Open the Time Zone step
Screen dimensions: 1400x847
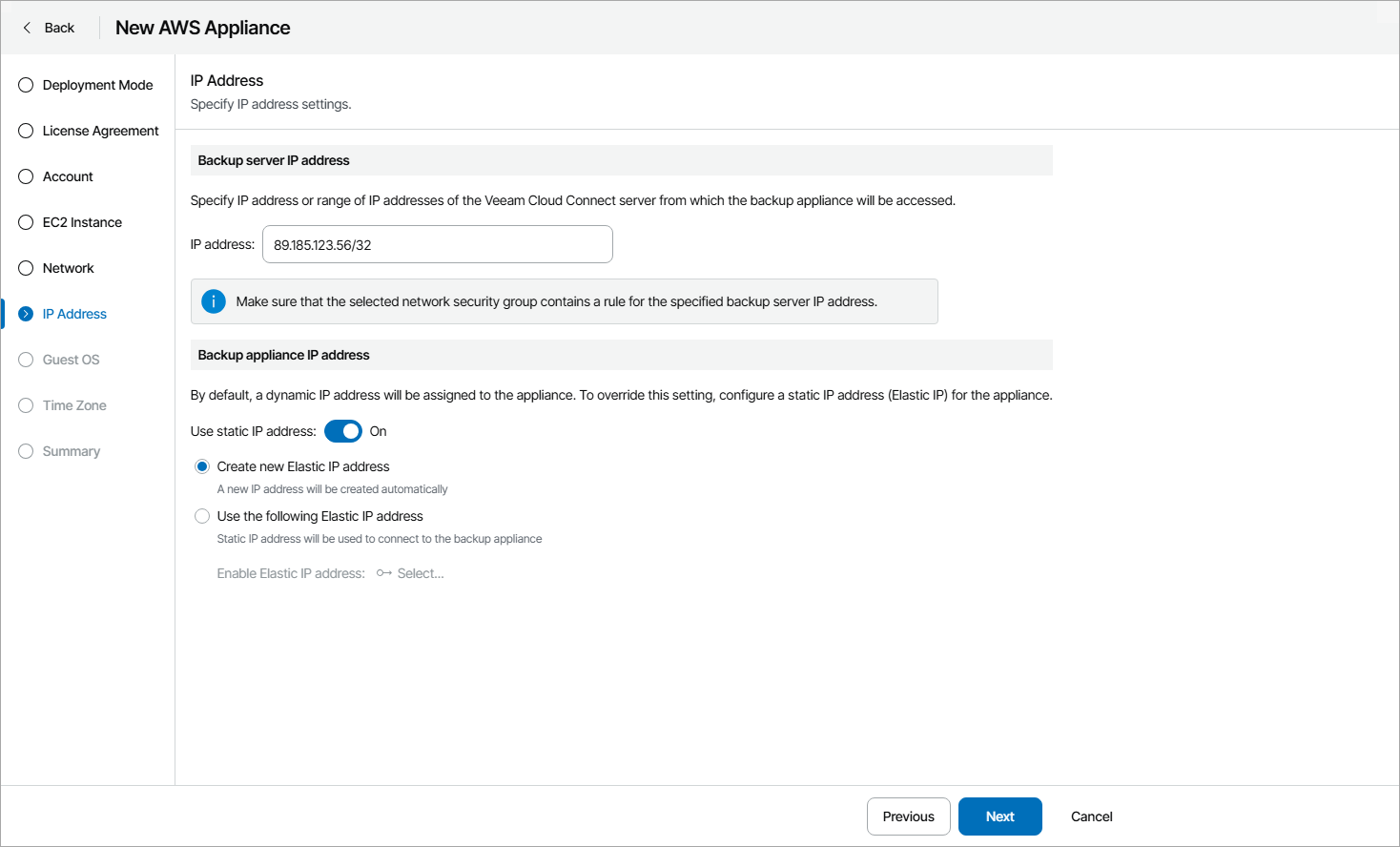[74, 405]
